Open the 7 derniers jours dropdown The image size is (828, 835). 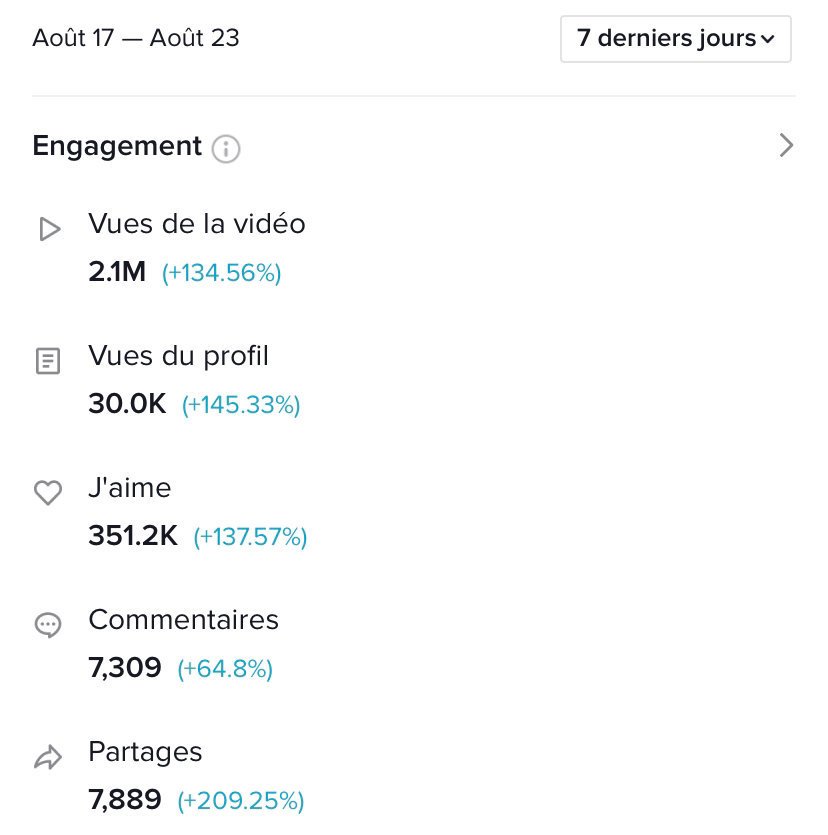click(675, 39)
